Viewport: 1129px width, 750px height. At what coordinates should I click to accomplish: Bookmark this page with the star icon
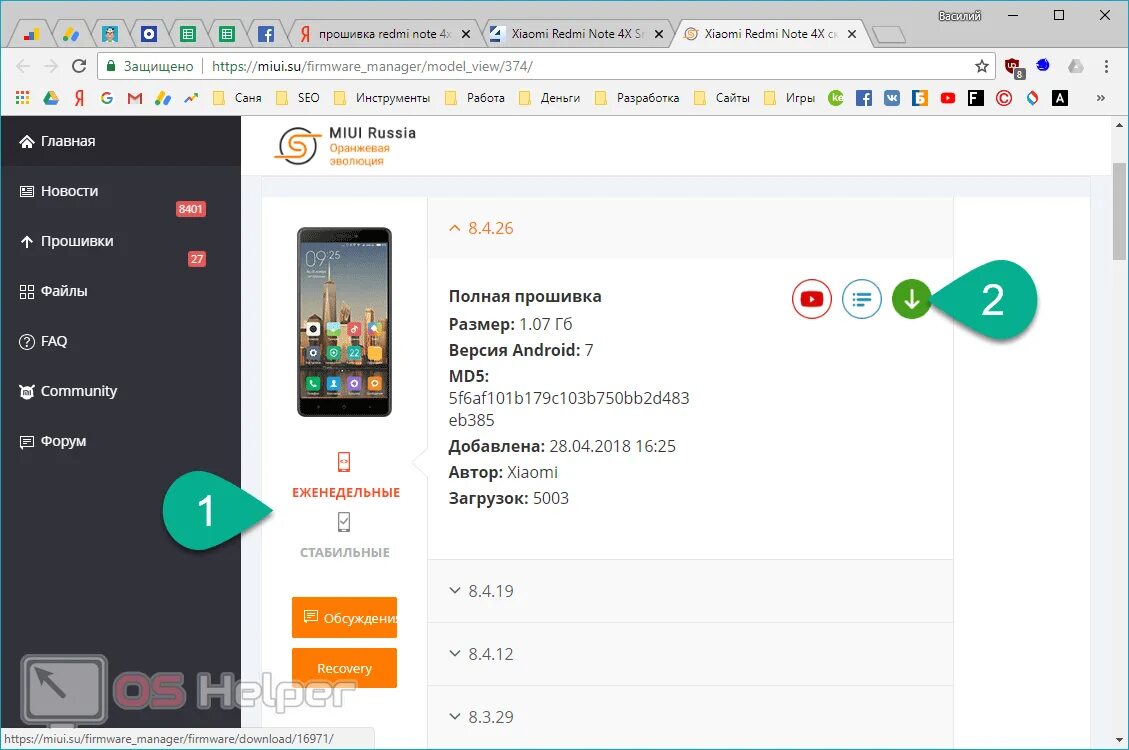981,66
